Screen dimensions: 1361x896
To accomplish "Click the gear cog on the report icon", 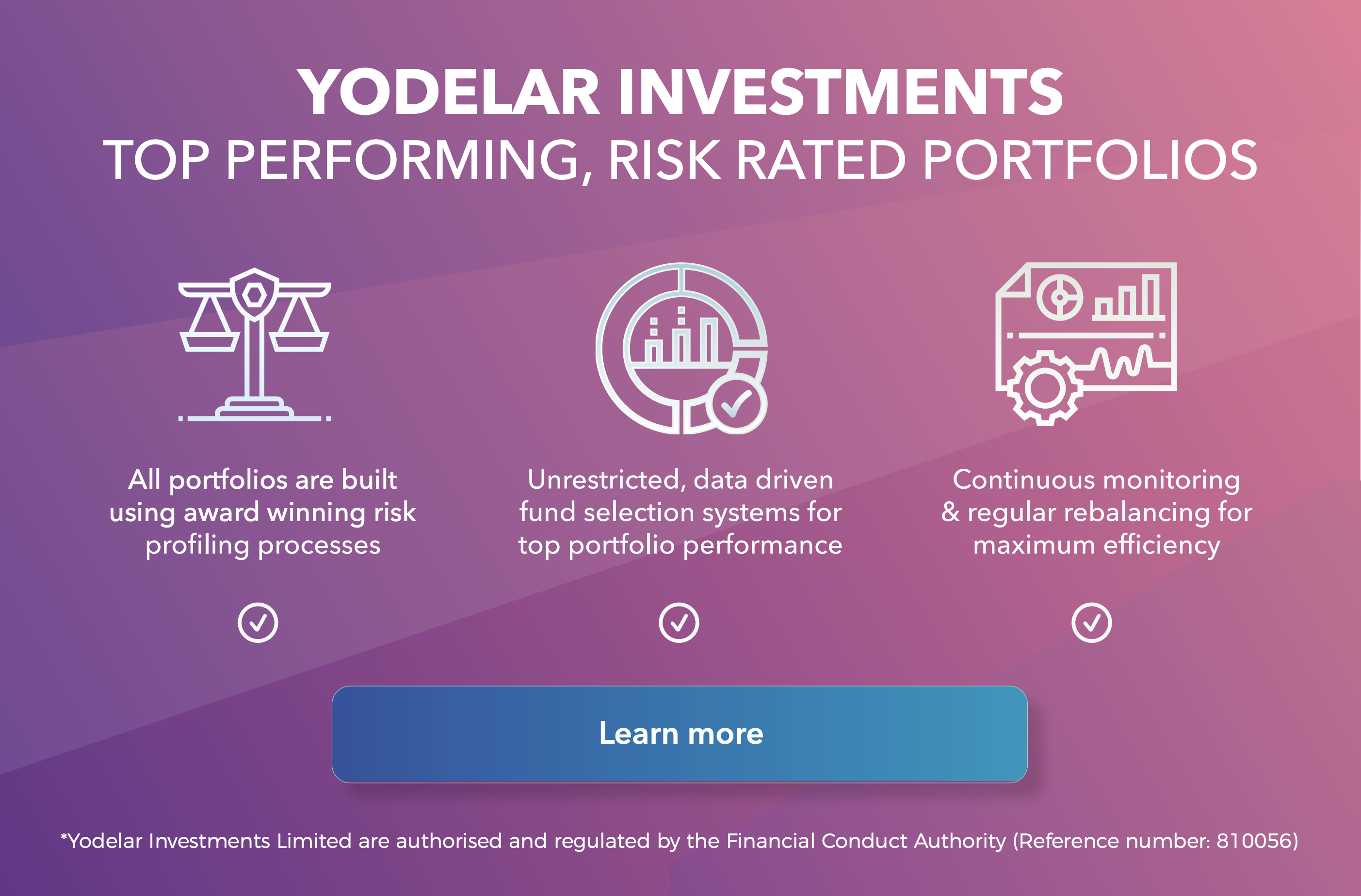I will tap(1045, 388).
